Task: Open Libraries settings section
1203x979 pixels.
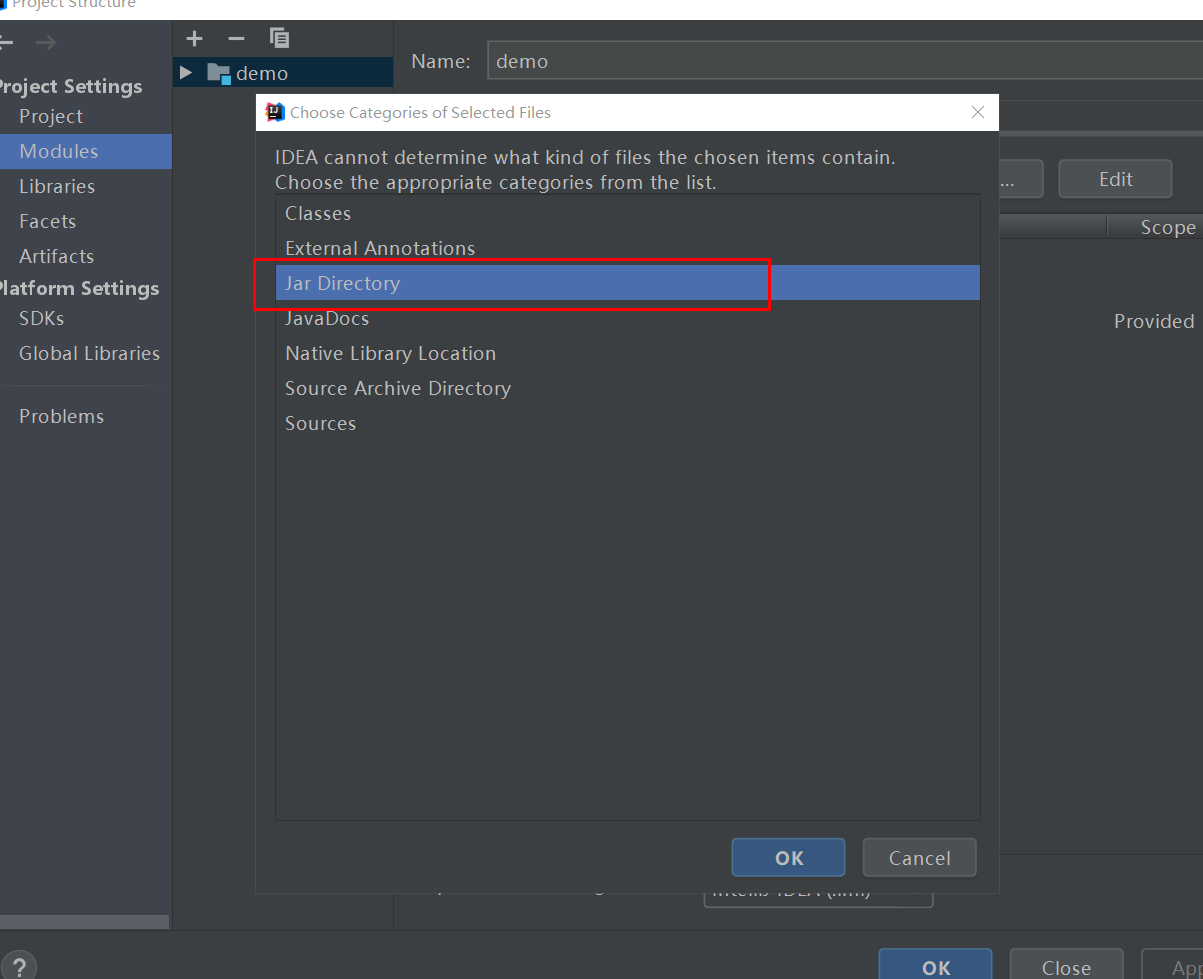Action: 57,186
